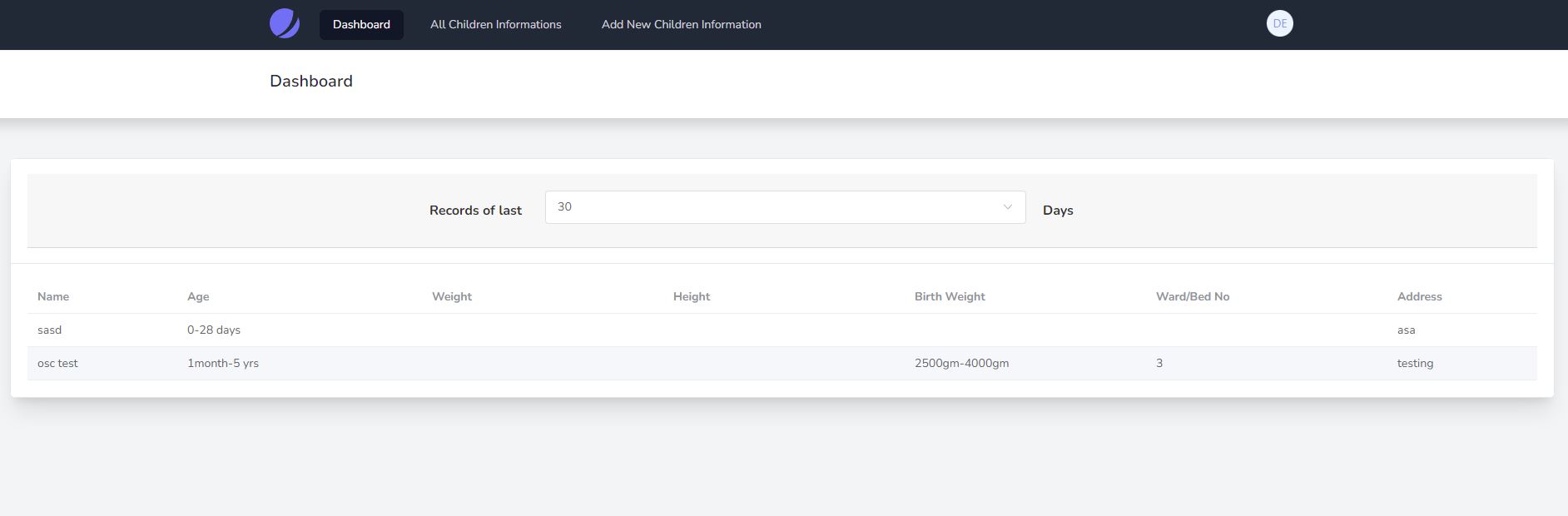The height and width of the screenshot is (516, 1568).
Task: Click the testing address cell
Action: click(x=1415, y=364)
